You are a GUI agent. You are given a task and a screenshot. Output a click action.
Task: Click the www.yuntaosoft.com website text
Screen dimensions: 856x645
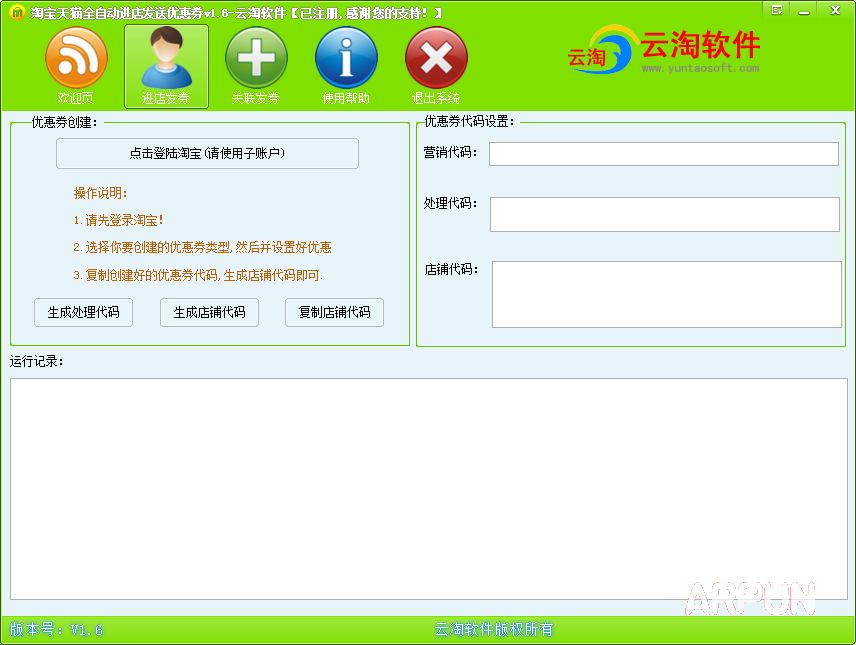pyautogui.click(x=700, y=69)
